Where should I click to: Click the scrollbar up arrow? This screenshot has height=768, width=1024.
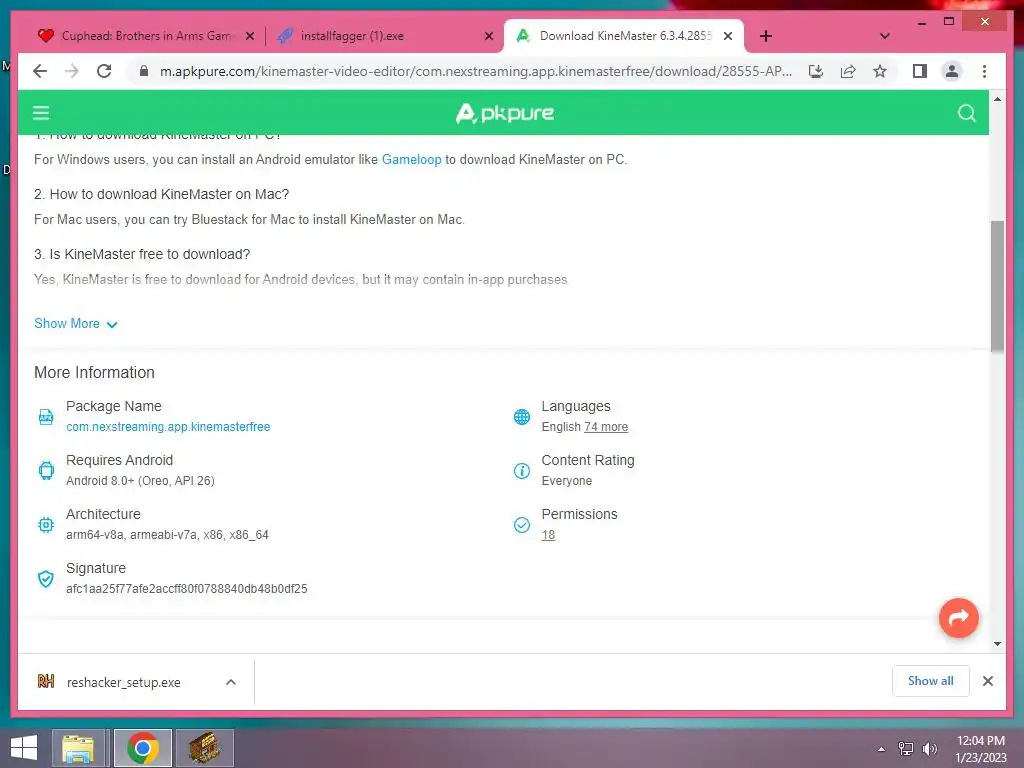point(997,99)
